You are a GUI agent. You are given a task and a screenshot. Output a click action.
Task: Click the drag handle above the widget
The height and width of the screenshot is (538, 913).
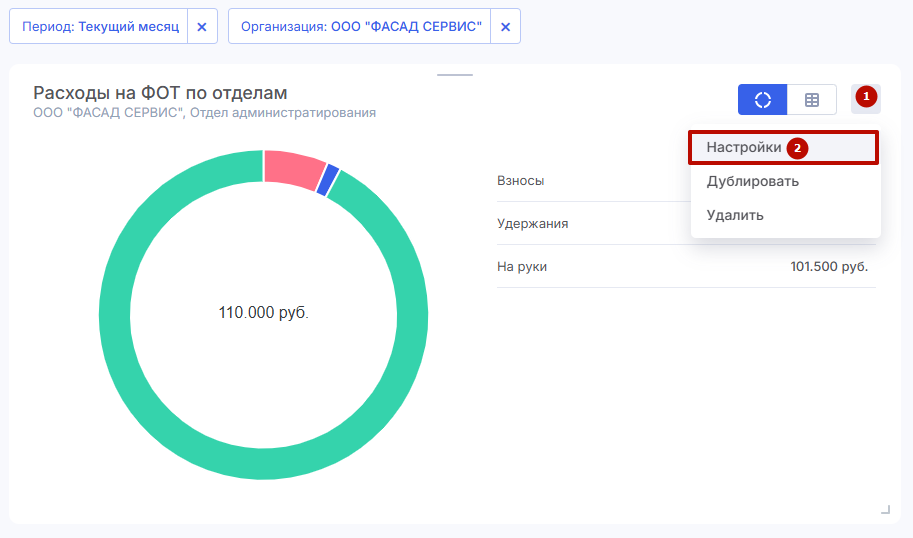pyautogui.click(x=455, y=75)
